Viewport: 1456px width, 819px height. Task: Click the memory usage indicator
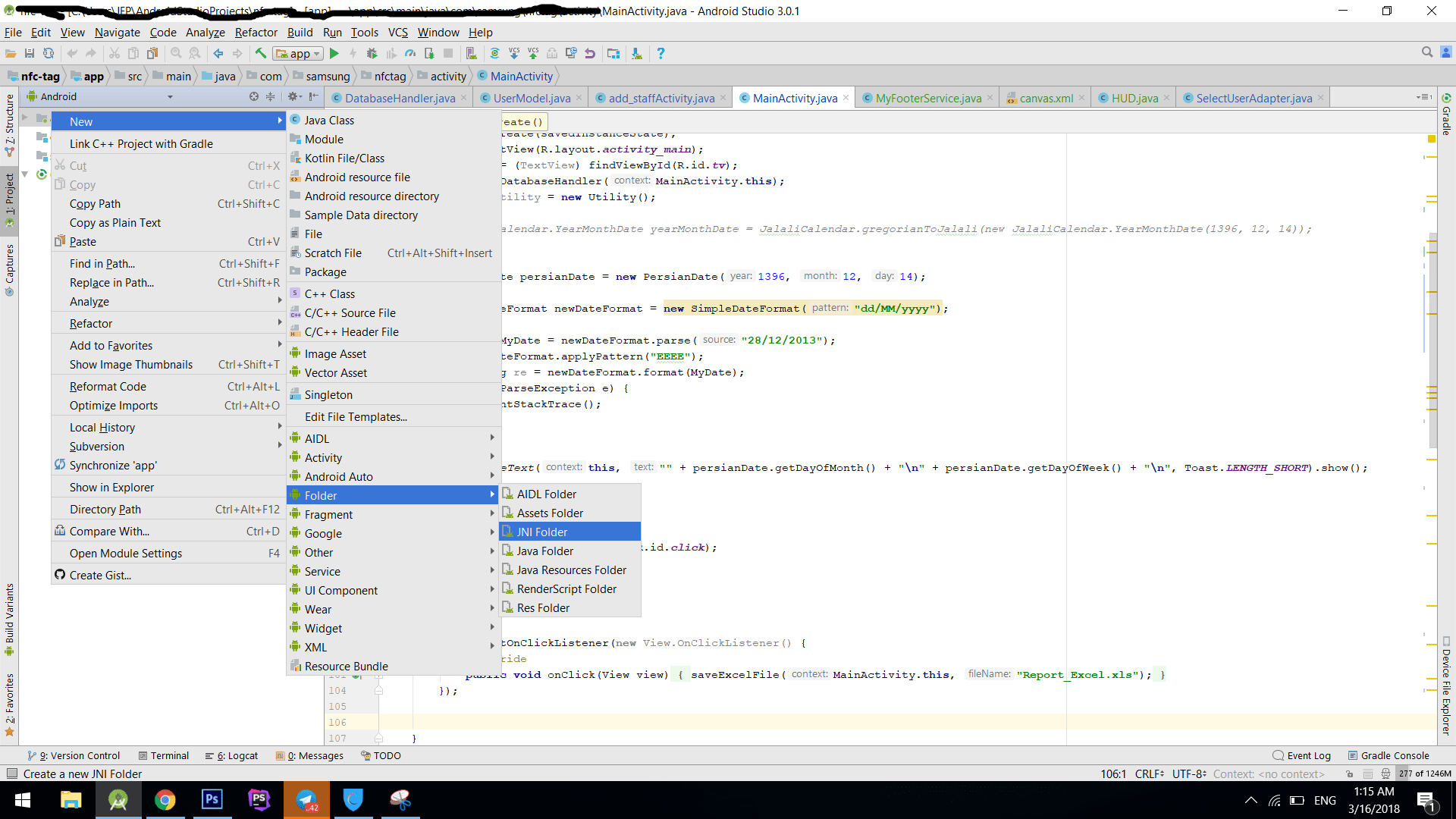[x=1425, y=774]
